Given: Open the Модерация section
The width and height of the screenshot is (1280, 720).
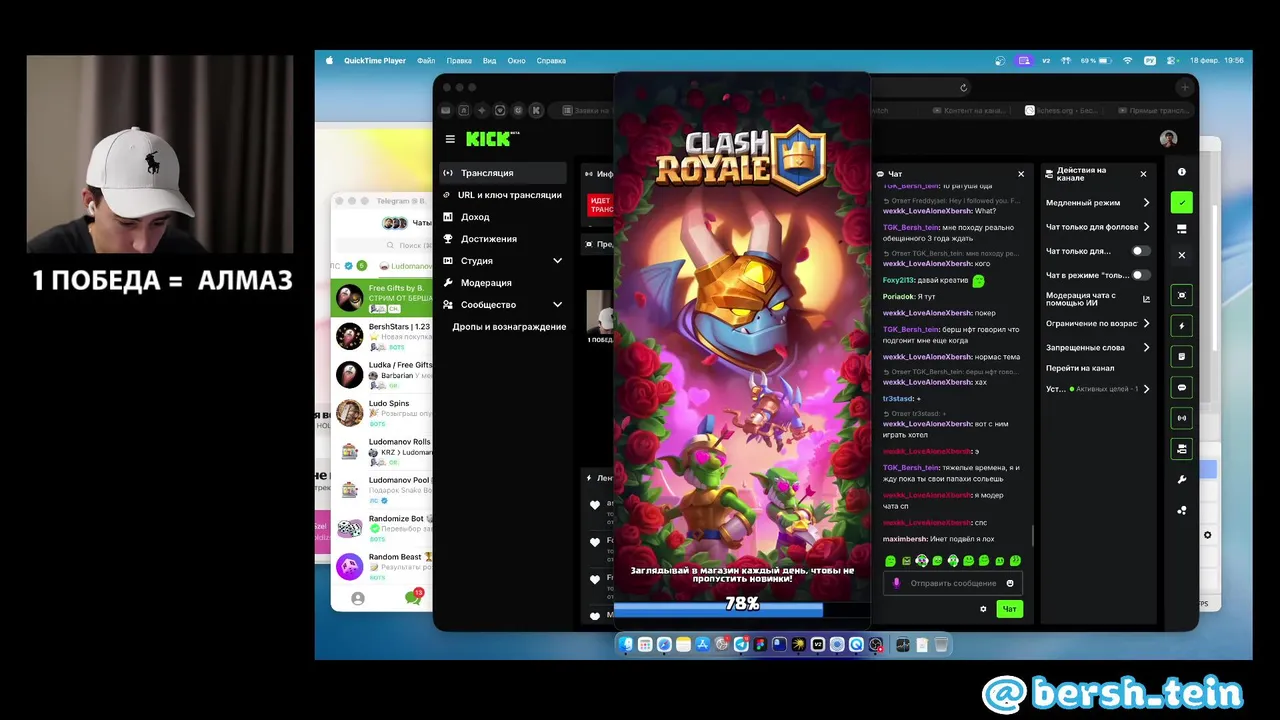Looking at the screenshot, I should pyautogui.click(x=503, y=283).
